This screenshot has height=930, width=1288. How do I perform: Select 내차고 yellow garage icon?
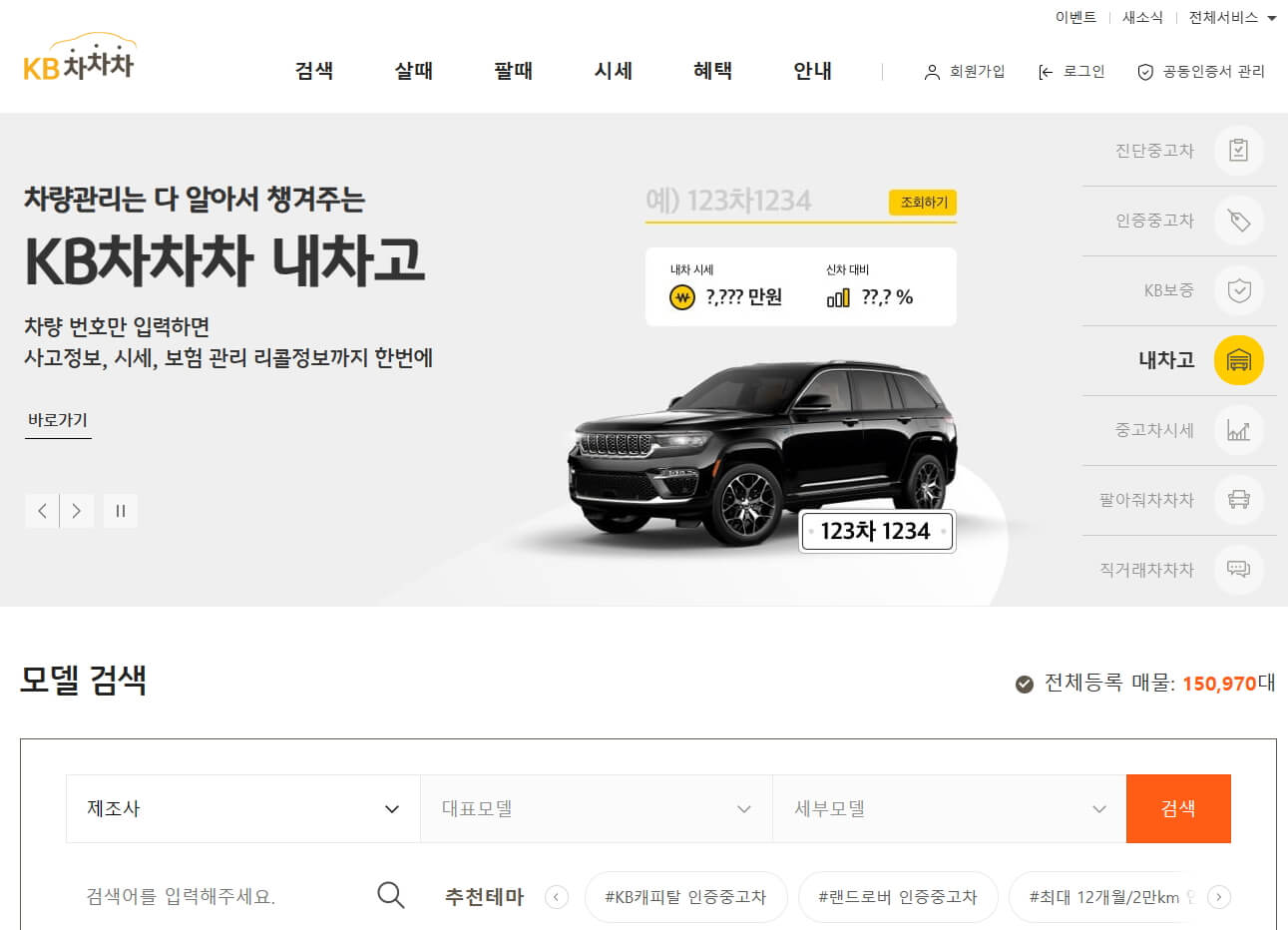[x=1238, y=360]
